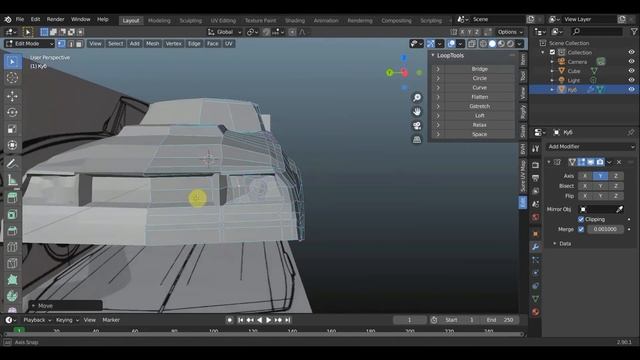Open the Vertex menu

coord(173,44)
